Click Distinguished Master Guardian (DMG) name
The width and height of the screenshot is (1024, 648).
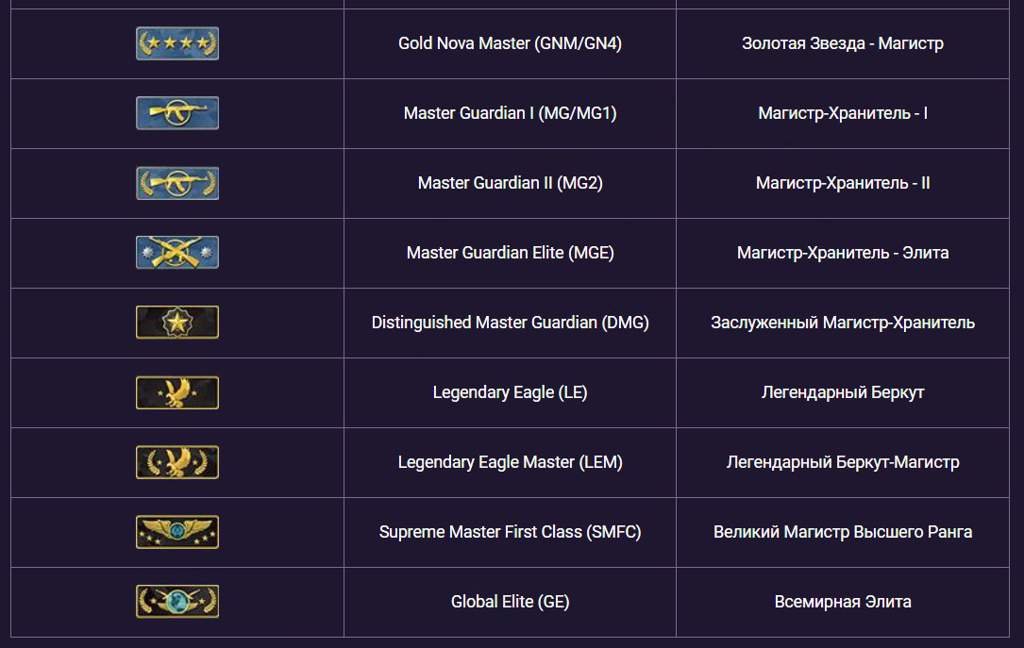(510, 322)
